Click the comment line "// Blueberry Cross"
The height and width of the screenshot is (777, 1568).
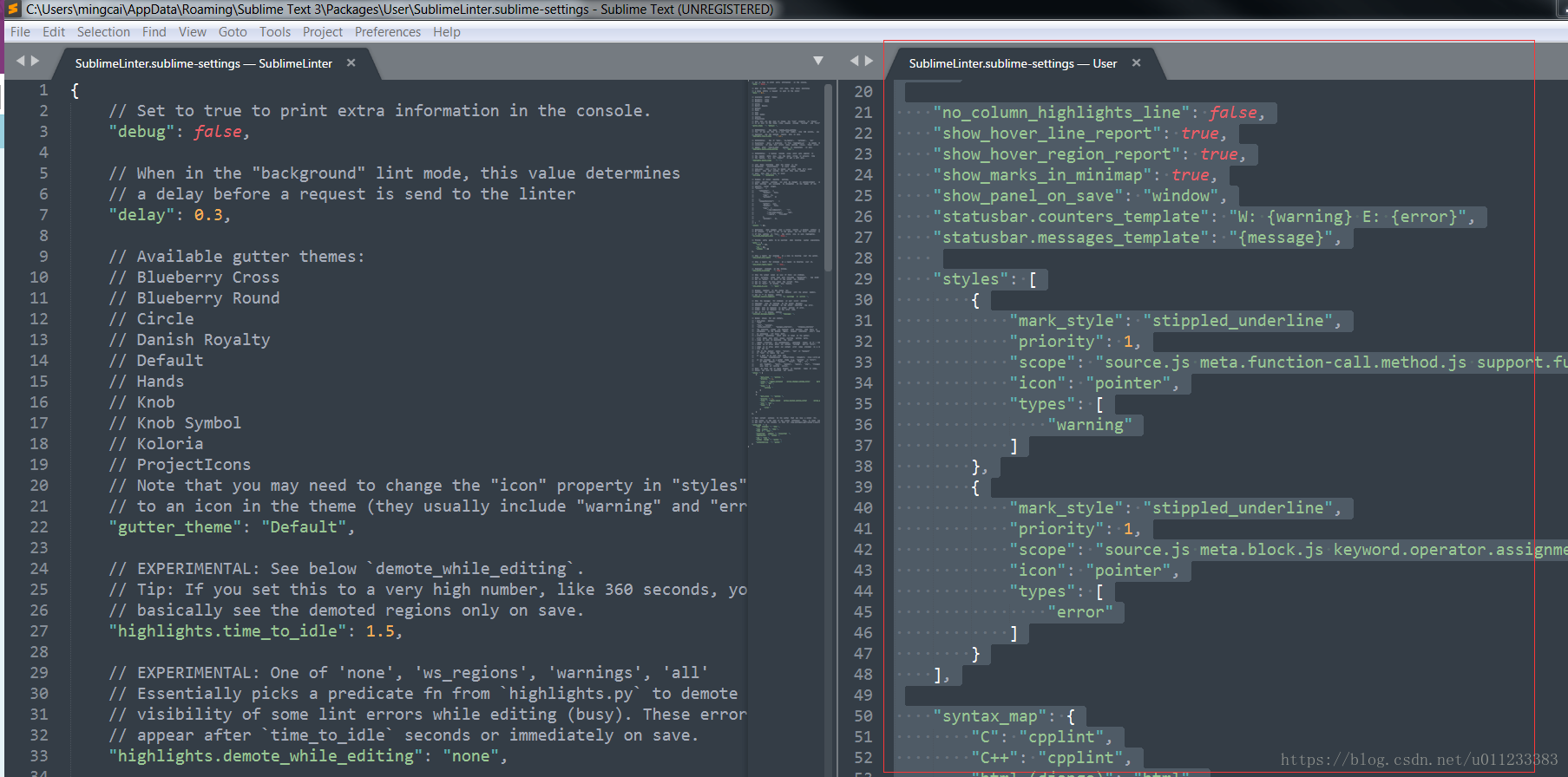(194, 277)
